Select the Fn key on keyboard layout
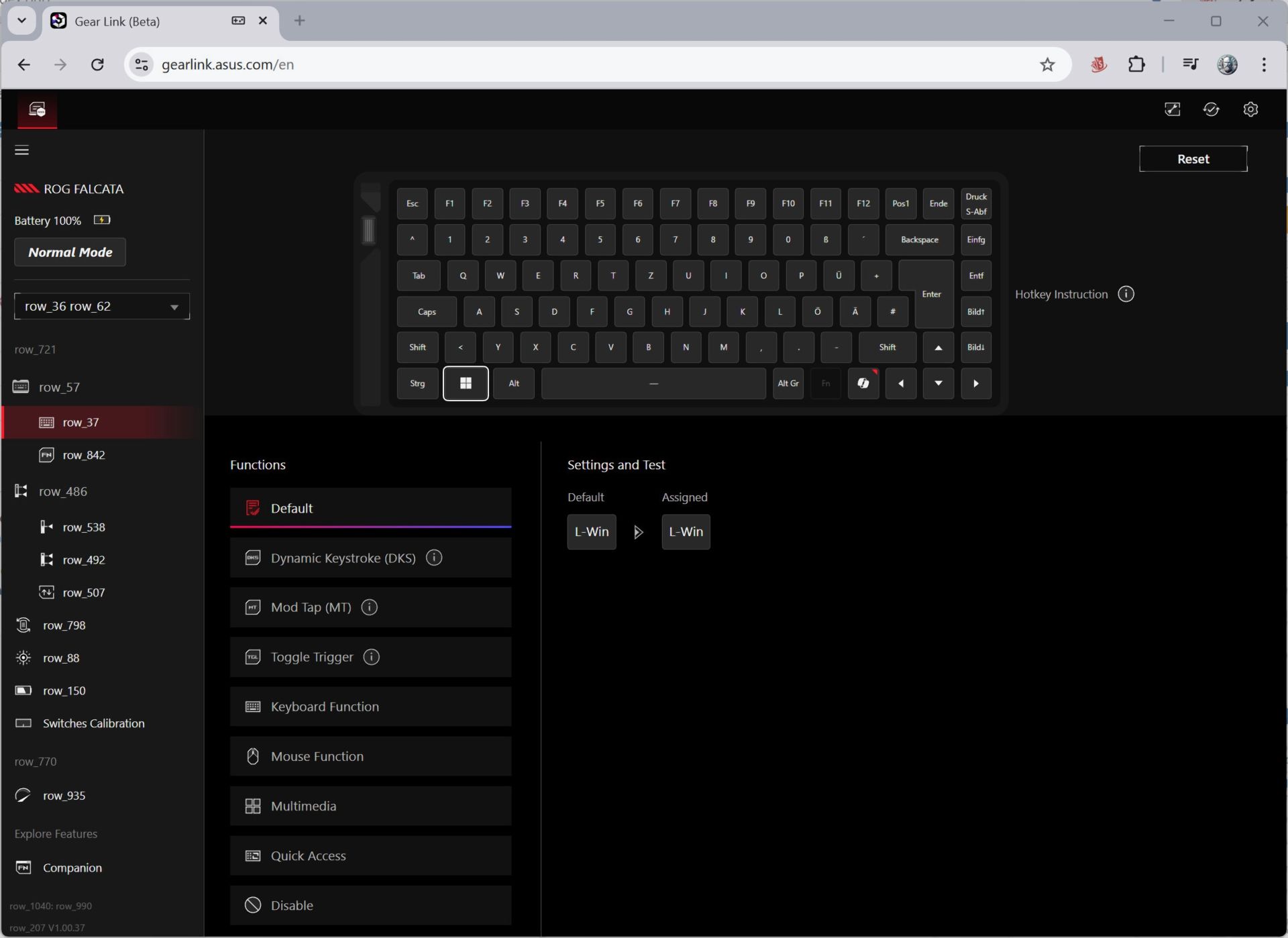The width and height of the screenshot is (1288, 938). pyautogui.click(x=825, y=383)
